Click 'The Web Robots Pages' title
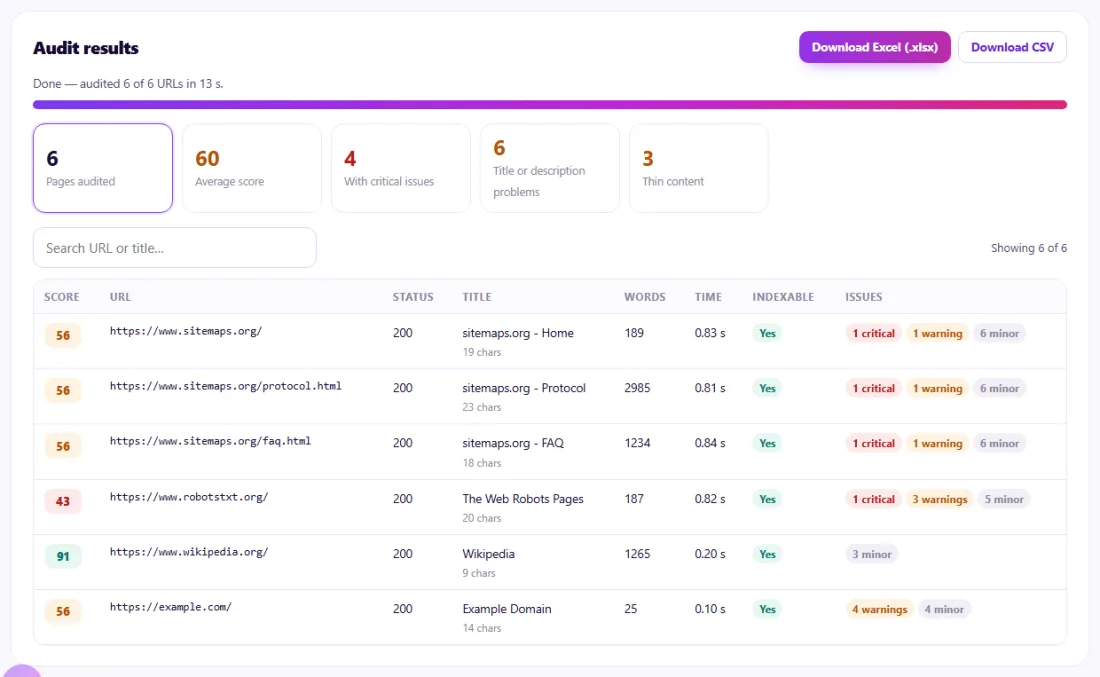This screenshot has width=1100, height=677. (523, 499)
